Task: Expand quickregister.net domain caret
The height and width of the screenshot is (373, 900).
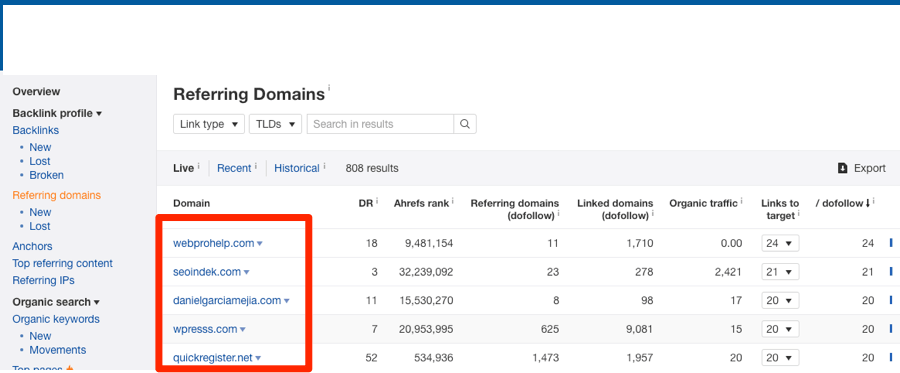Action: (x=258, y=358)
